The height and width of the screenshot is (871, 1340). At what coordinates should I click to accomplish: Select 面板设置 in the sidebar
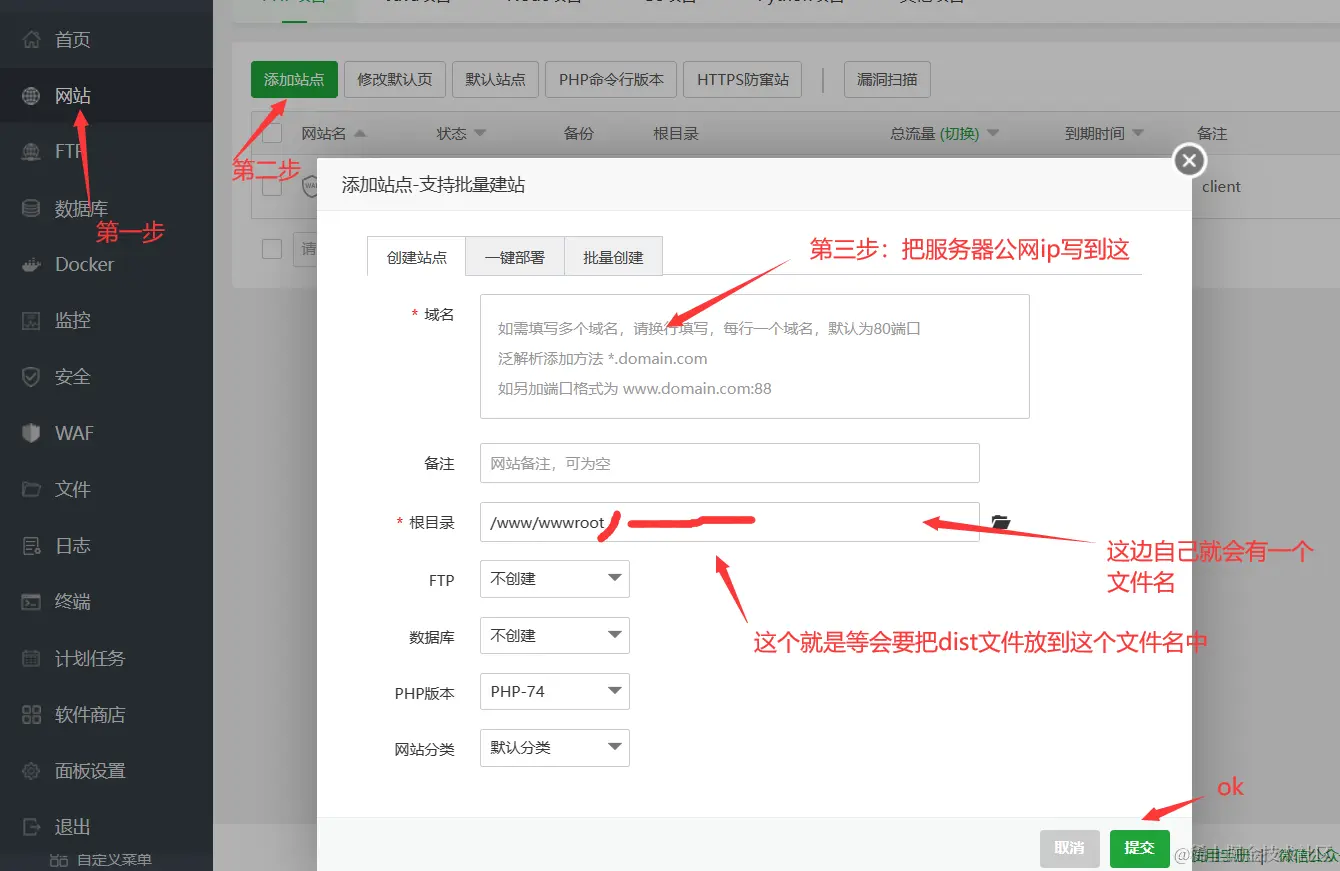point(106,771)
